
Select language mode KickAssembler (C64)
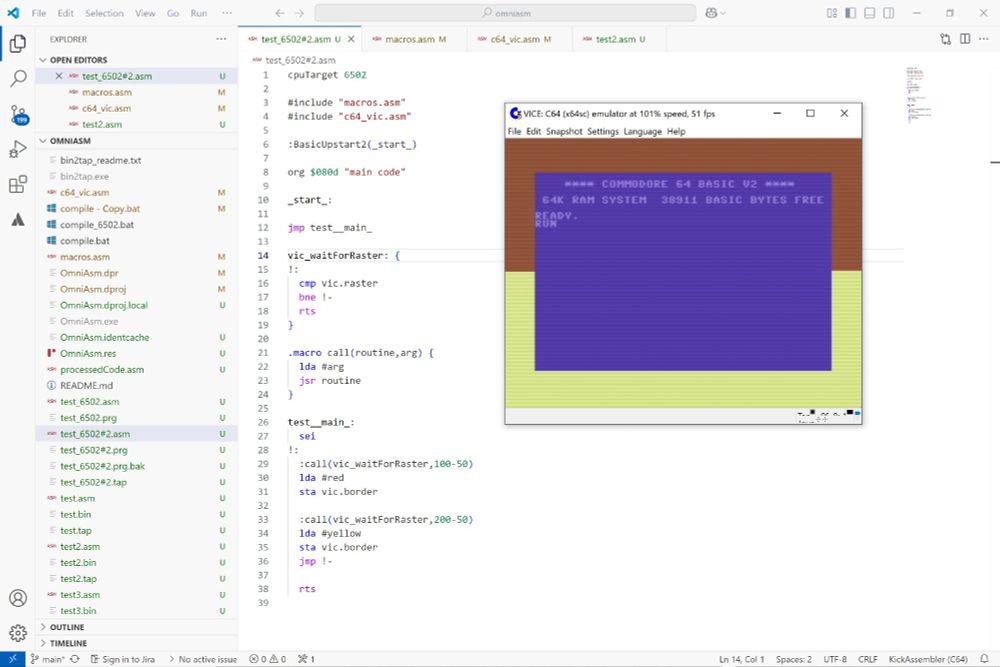(927, 659)
